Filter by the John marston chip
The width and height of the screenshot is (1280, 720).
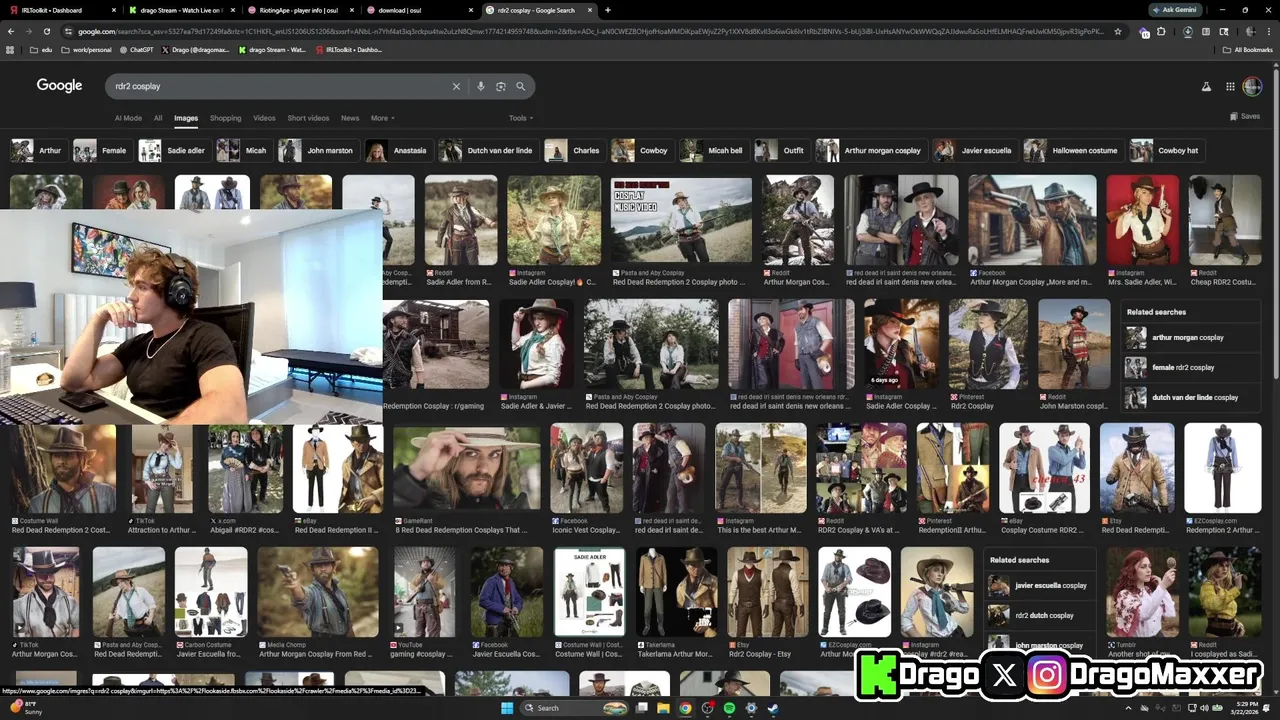coord(317,150)
